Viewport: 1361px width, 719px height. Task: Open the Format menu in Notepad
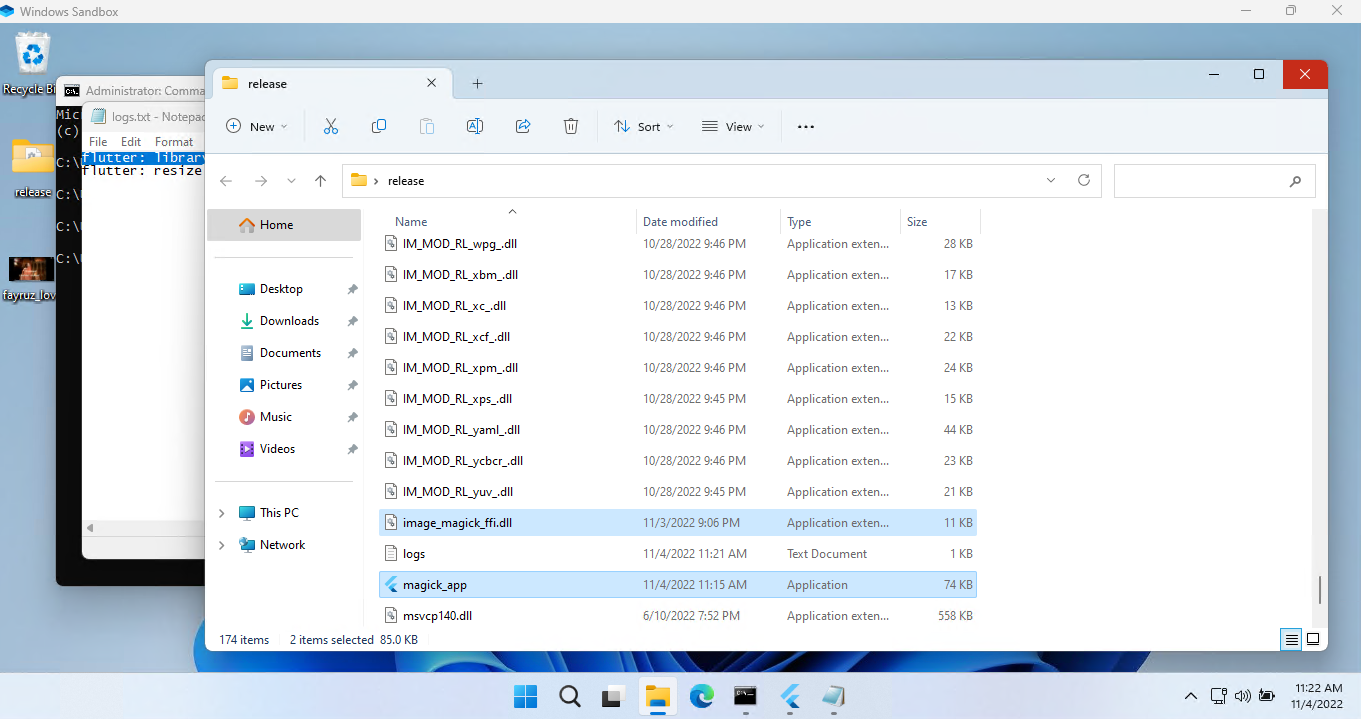[173, 141]
